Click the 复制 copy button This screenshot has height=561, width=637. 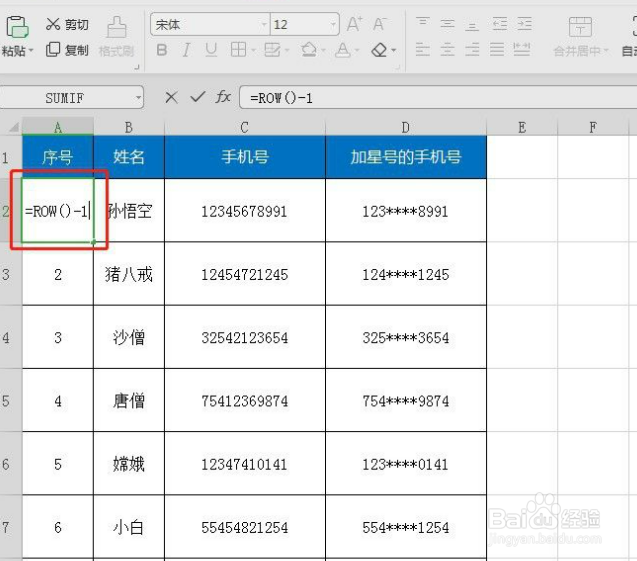[67, 50]
